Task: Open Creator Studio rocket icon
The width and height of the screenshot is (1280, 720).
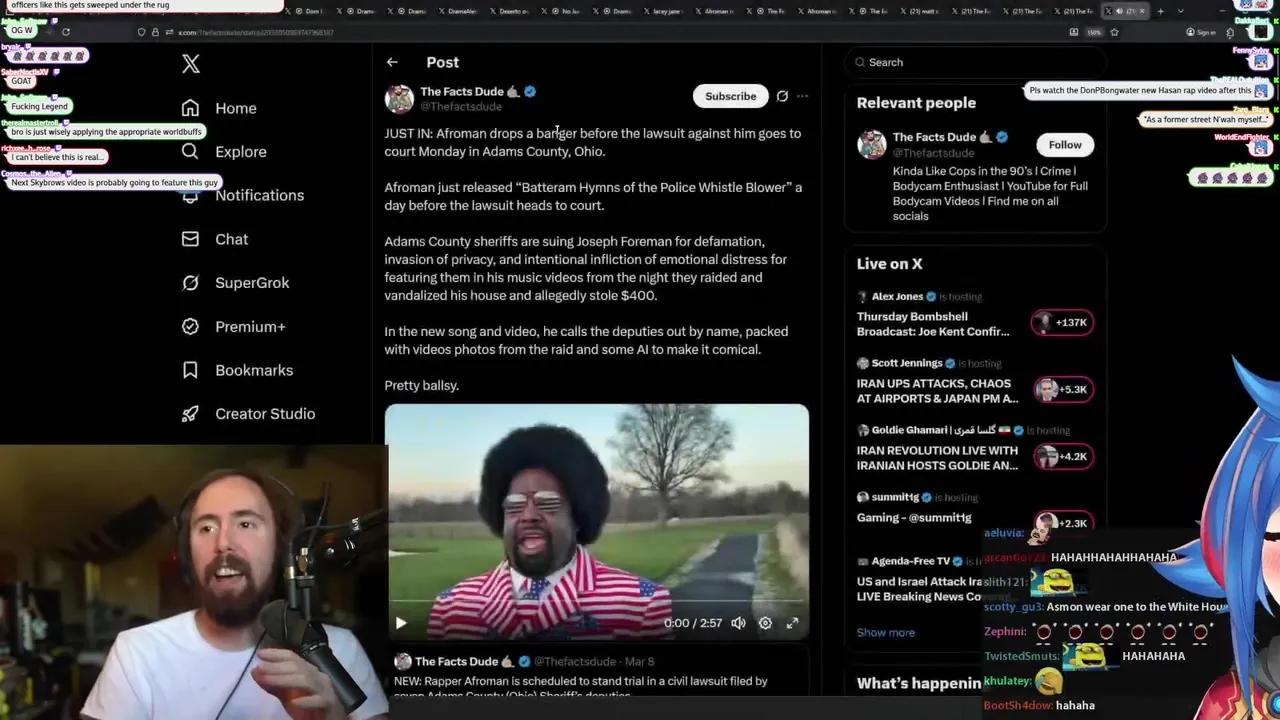Action: coord(190,414)
